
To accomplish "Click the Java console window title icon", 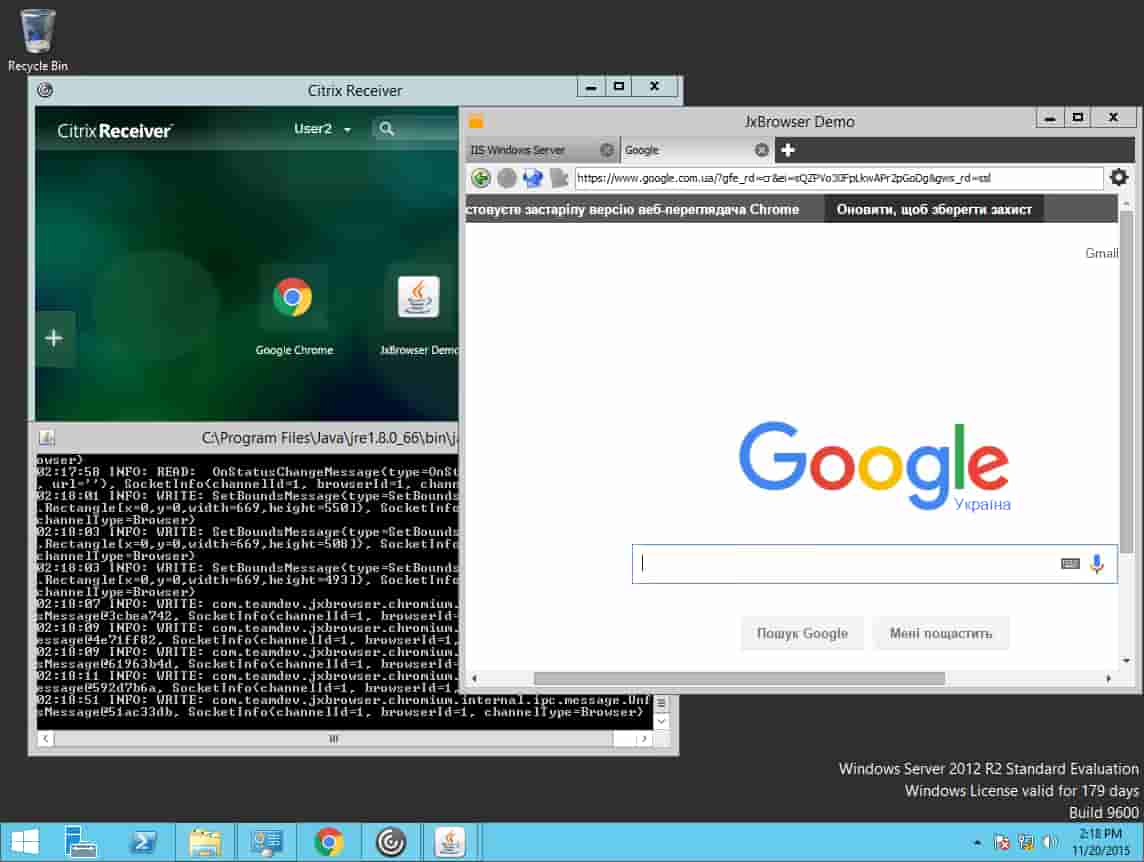I will tap(47, 437).
